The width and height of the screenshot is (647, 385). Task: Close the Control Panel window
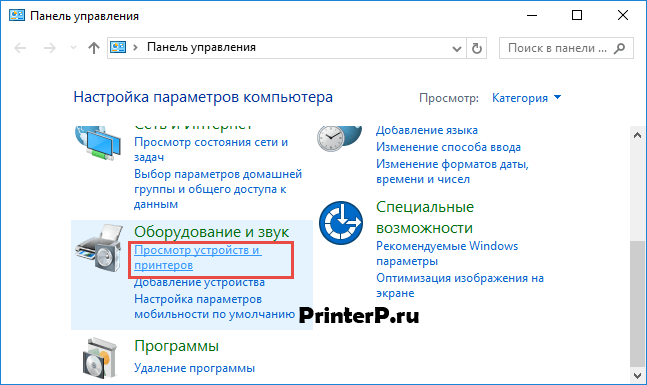[623, 16]
